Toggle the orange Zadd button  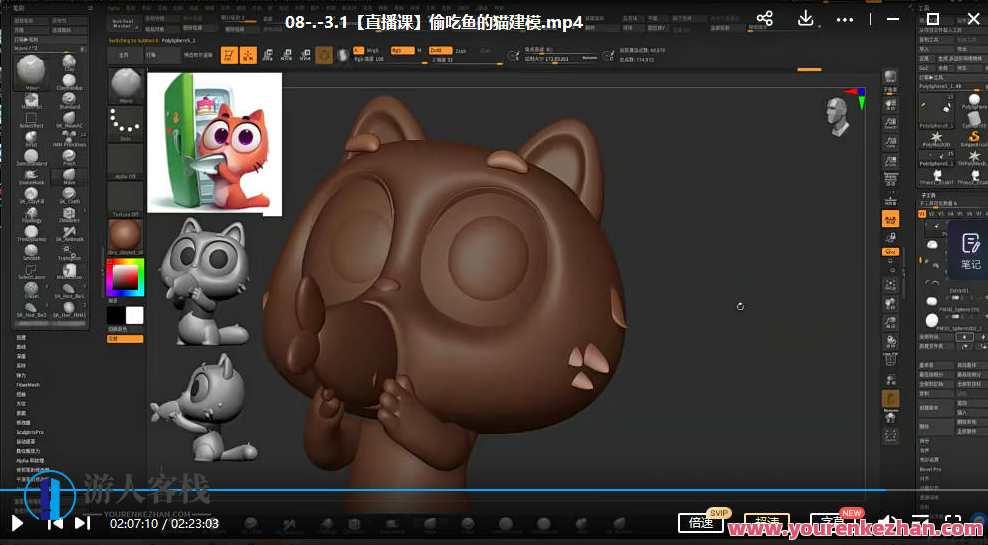coord(440,50)
